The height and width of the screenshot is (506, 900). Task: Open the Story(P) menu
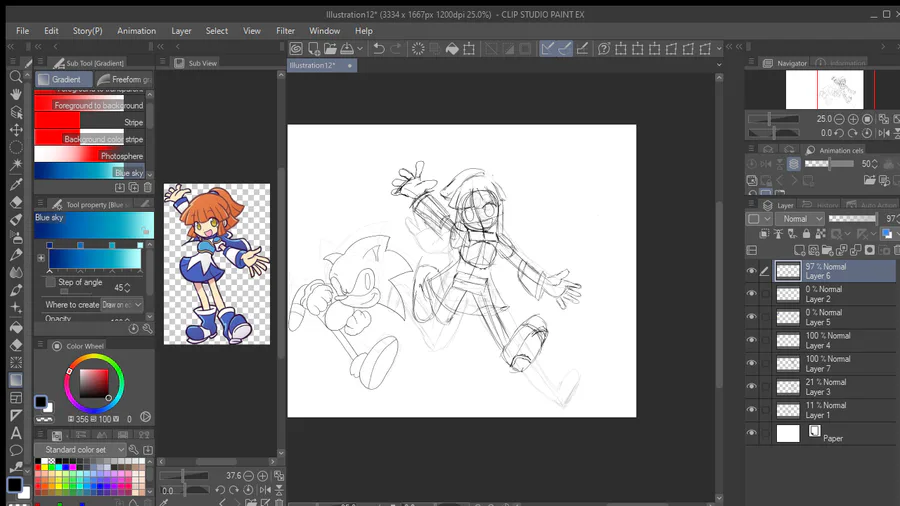point(87,31)
